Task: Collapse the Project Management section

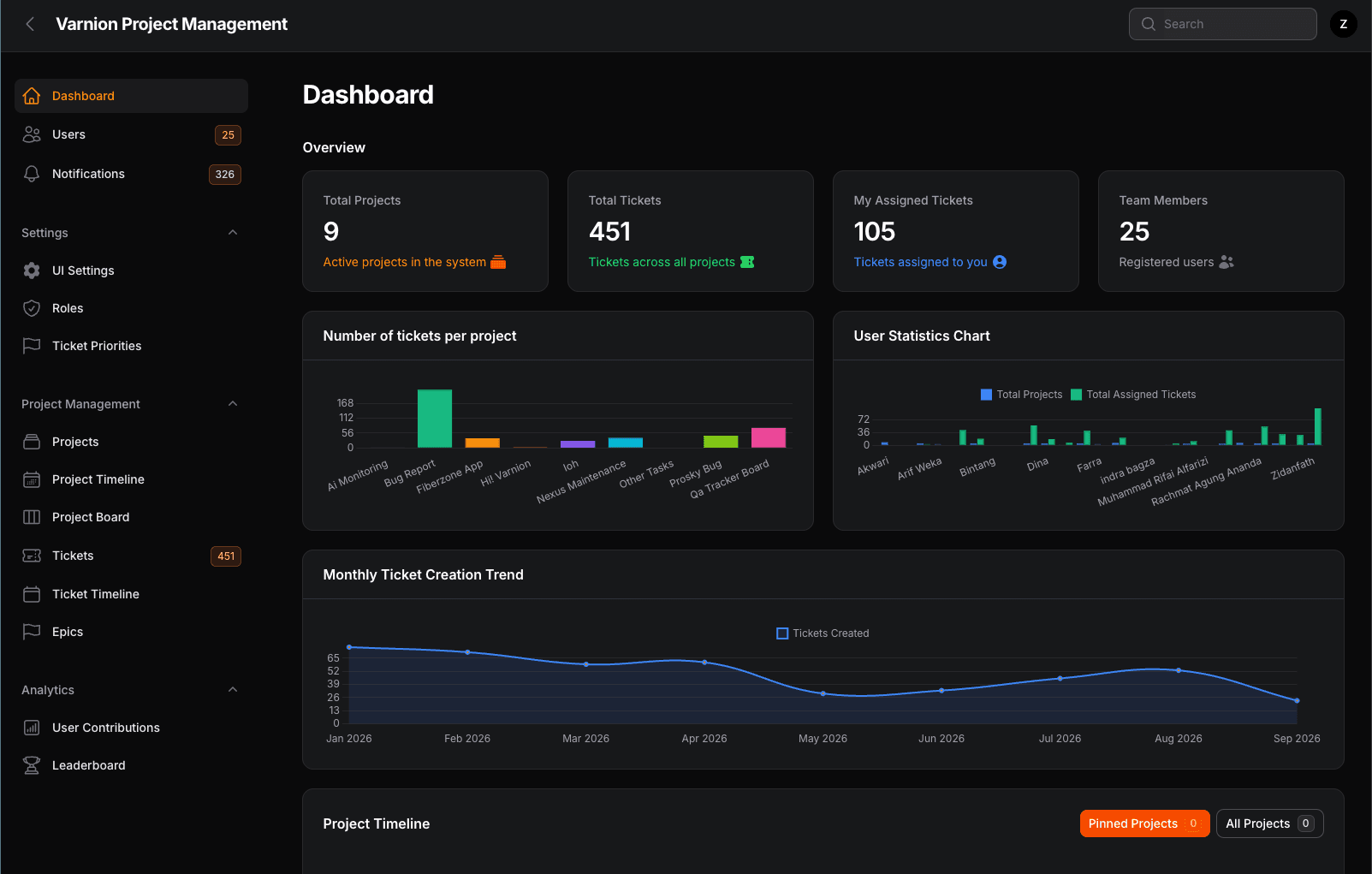Action: [x=233, y=404]
